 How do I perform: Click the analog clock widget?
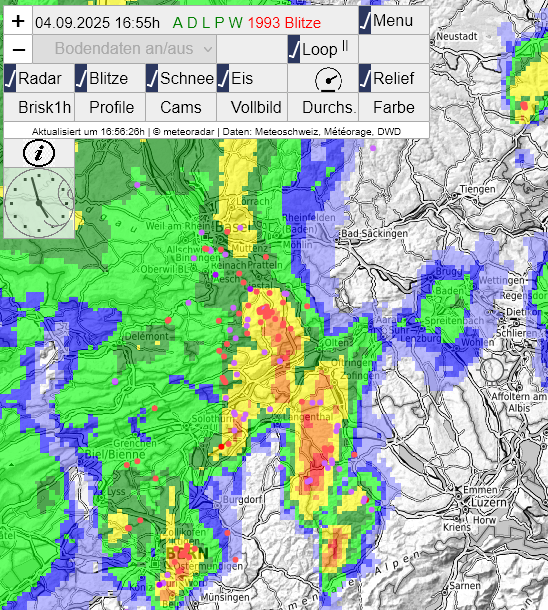click(x=39, y=203)
